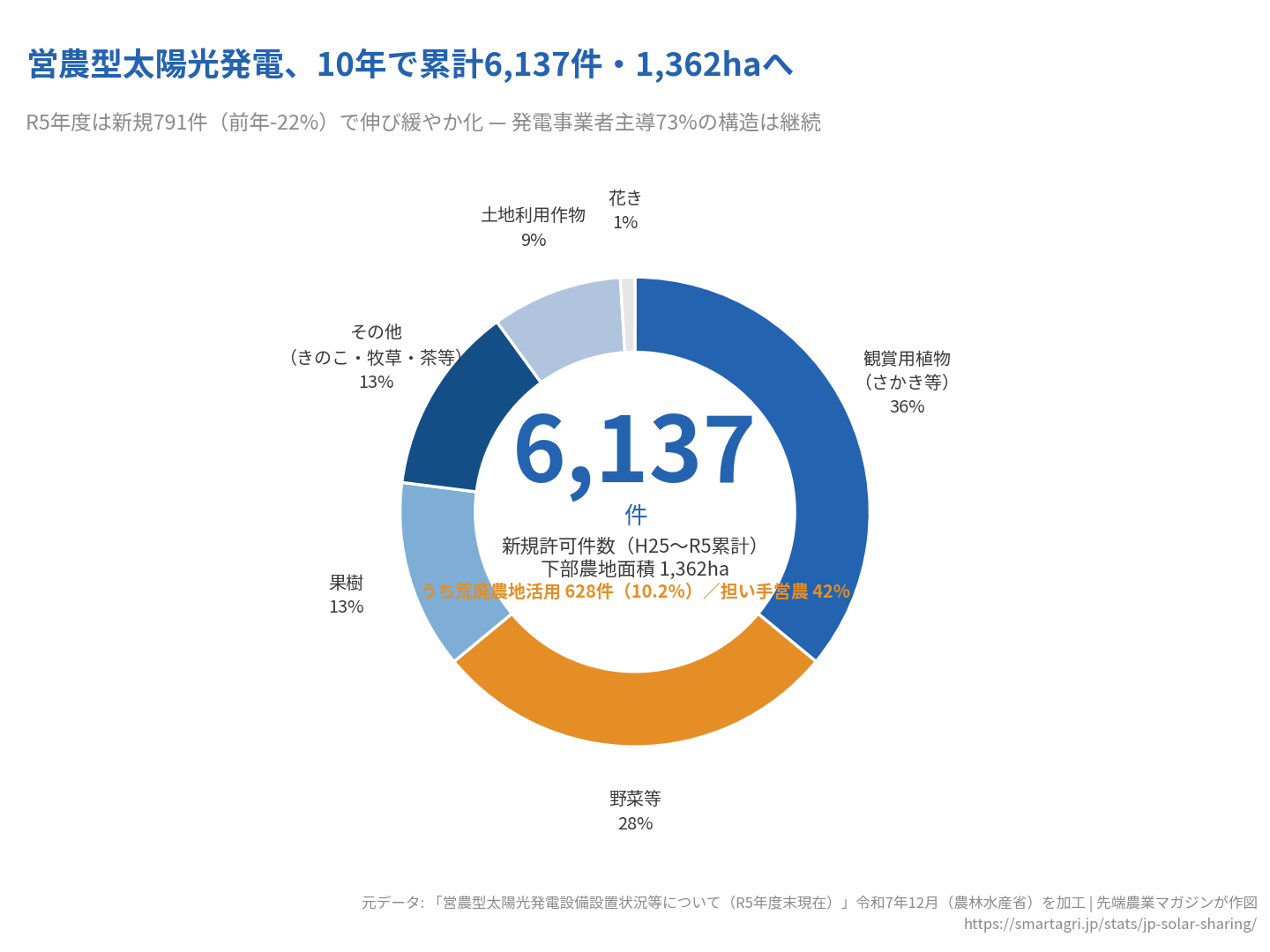
Task: Select the 土地利用作物 9% label
Action: 533,225
